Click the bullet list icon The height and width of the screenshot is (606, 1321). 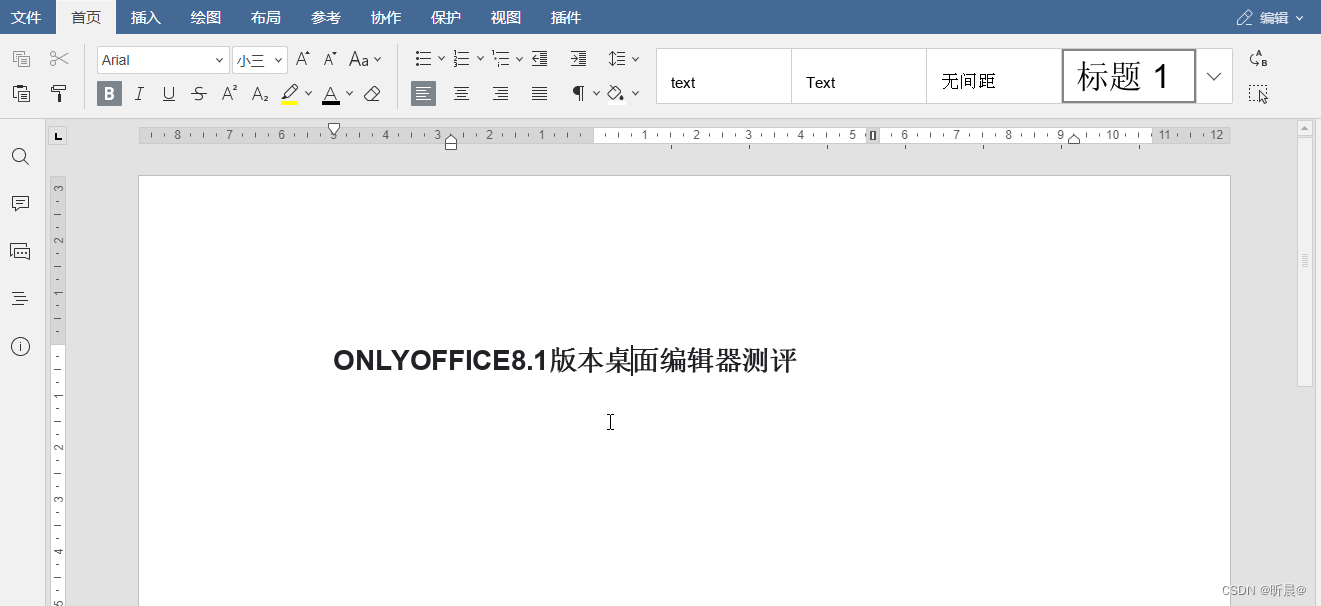coord(423,59)
